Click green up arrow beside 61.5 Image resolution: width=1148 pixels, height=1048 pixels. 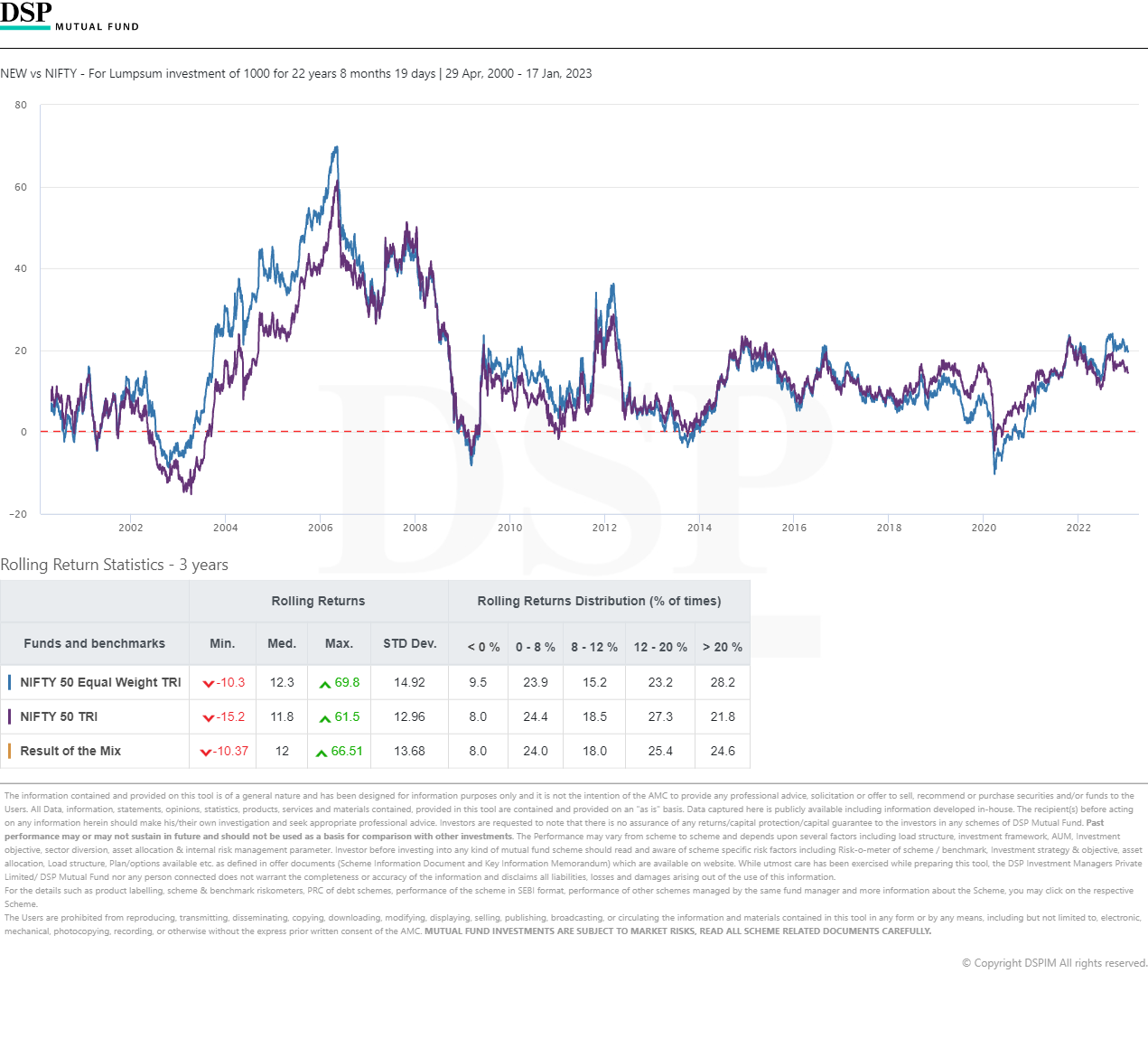pyautogui.click(x=325, y=718)
